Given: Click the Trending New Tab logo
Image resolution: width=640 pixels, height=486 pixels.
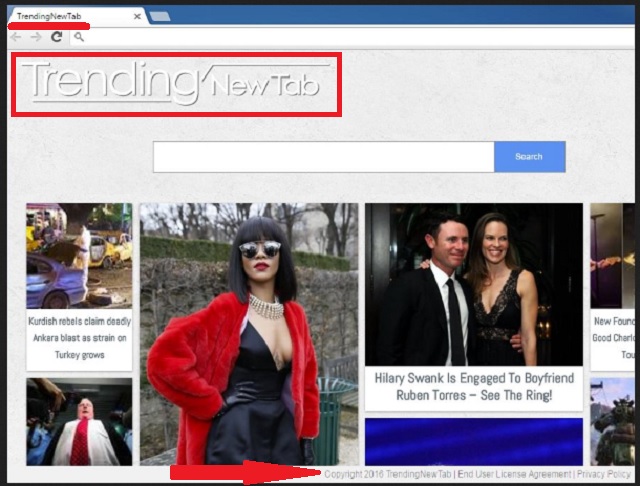Looking at the screenshot, I should (176, 84).
